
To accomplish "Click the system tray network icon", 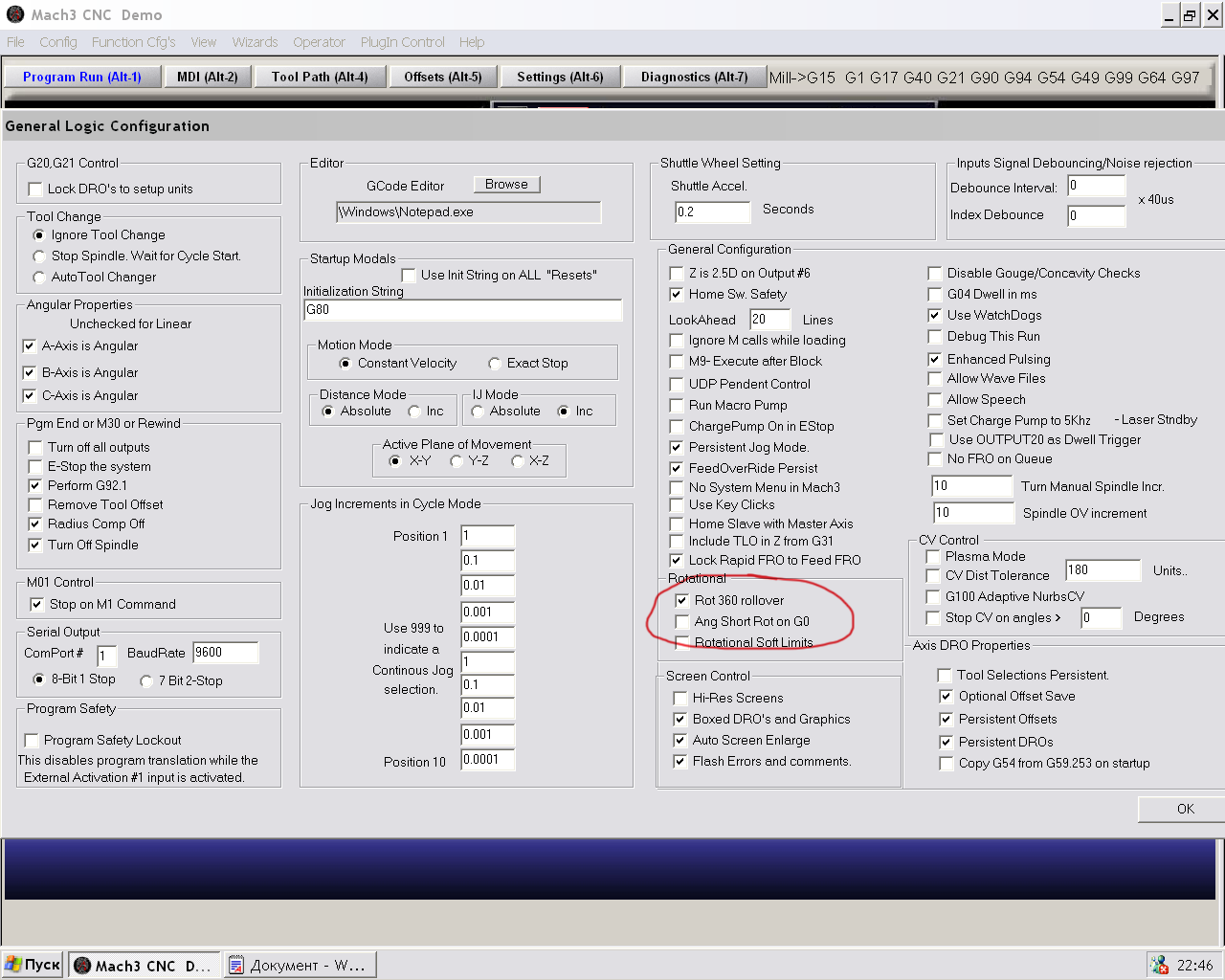I will click(x=1159, y=965).
